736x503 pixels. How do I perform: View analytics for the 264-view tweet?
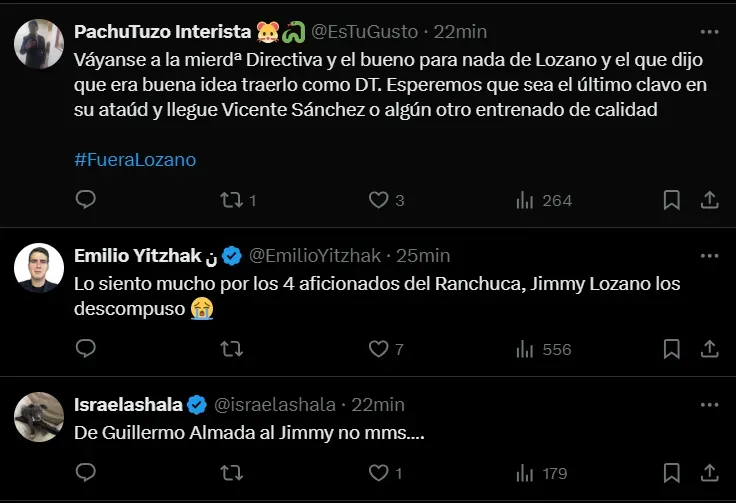(525, 200)
